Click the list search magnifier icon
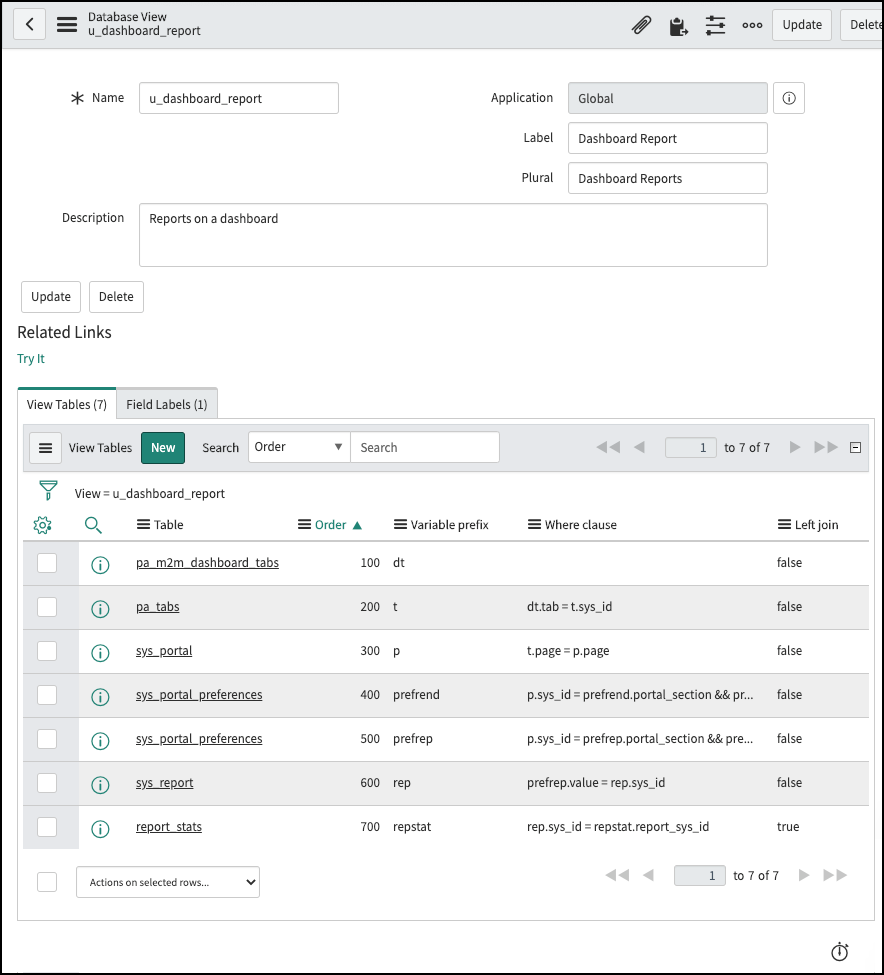 pos(93,524)
